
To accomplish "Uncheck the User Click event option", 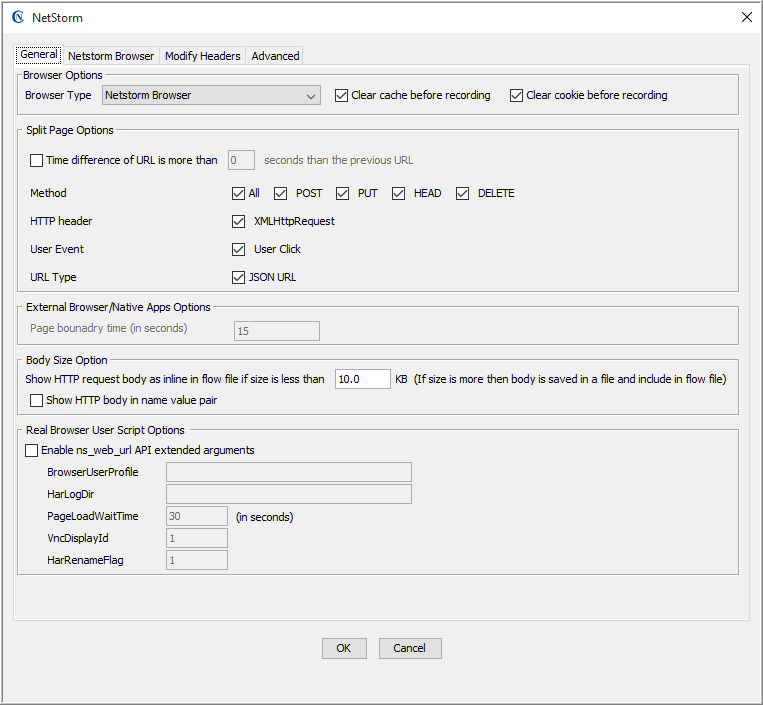I will [238, 250].
